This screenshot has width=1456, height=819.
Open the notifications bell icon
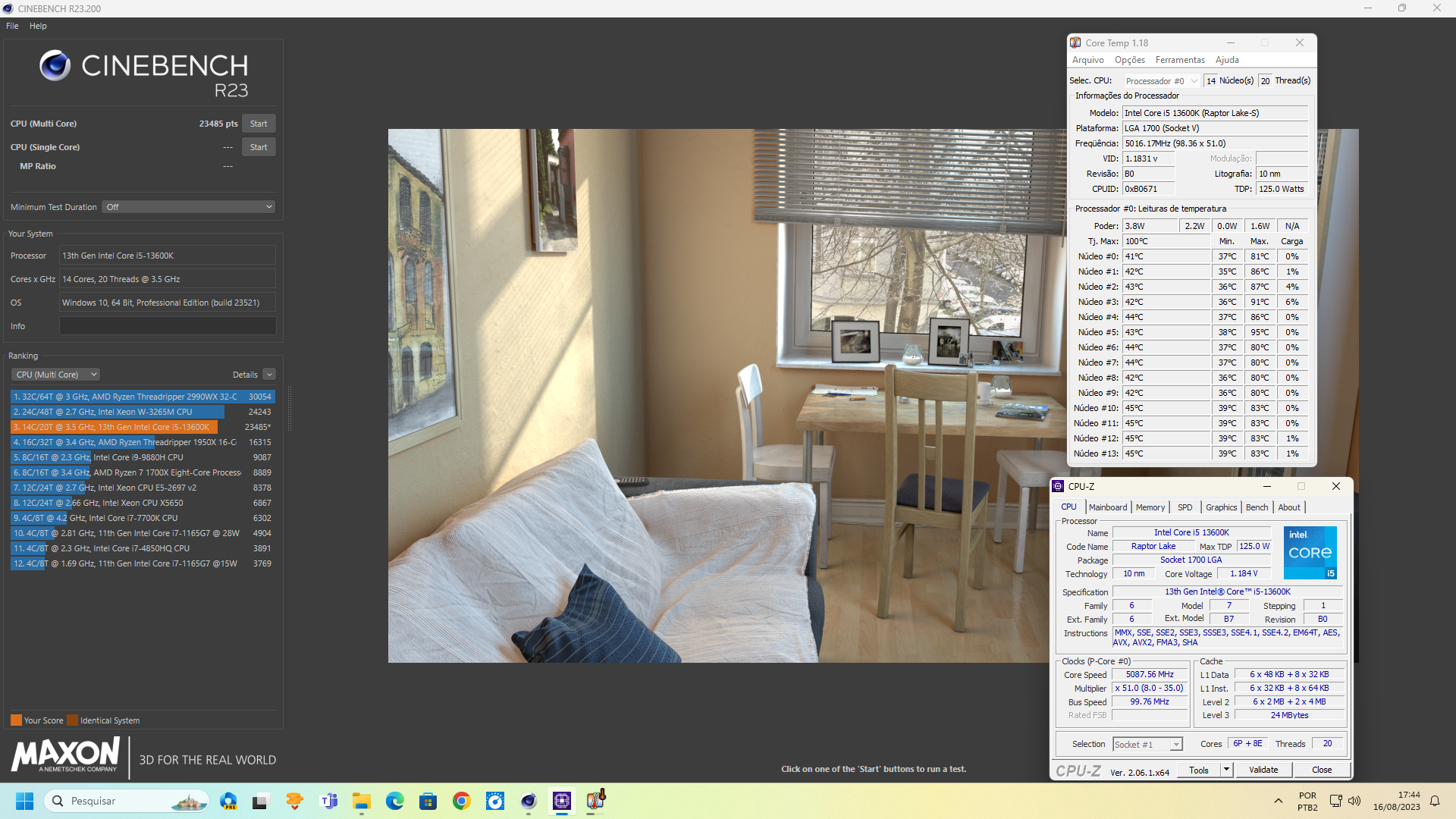coord(1435,801)
